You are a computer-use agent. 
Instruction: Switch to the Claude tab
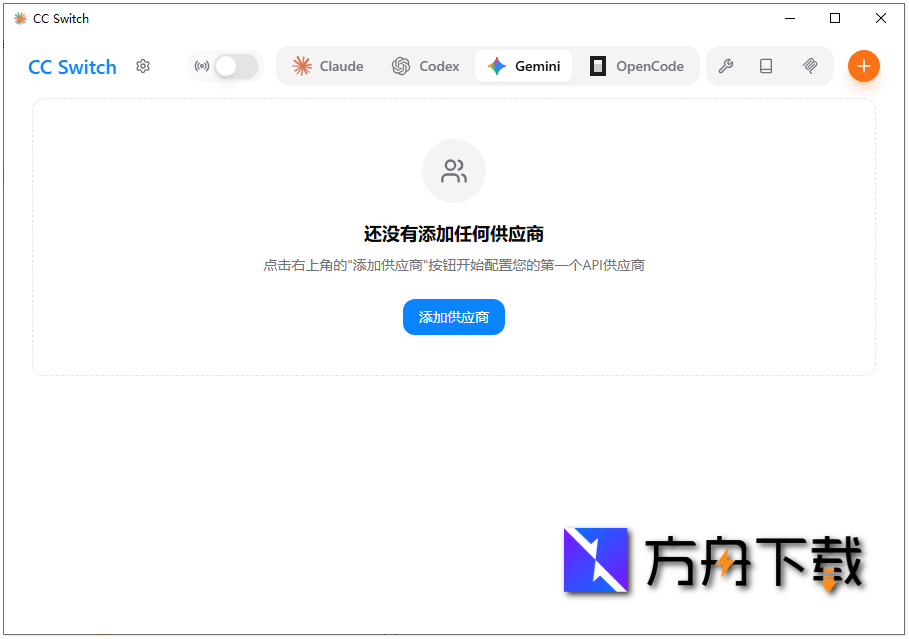(327, 66)
